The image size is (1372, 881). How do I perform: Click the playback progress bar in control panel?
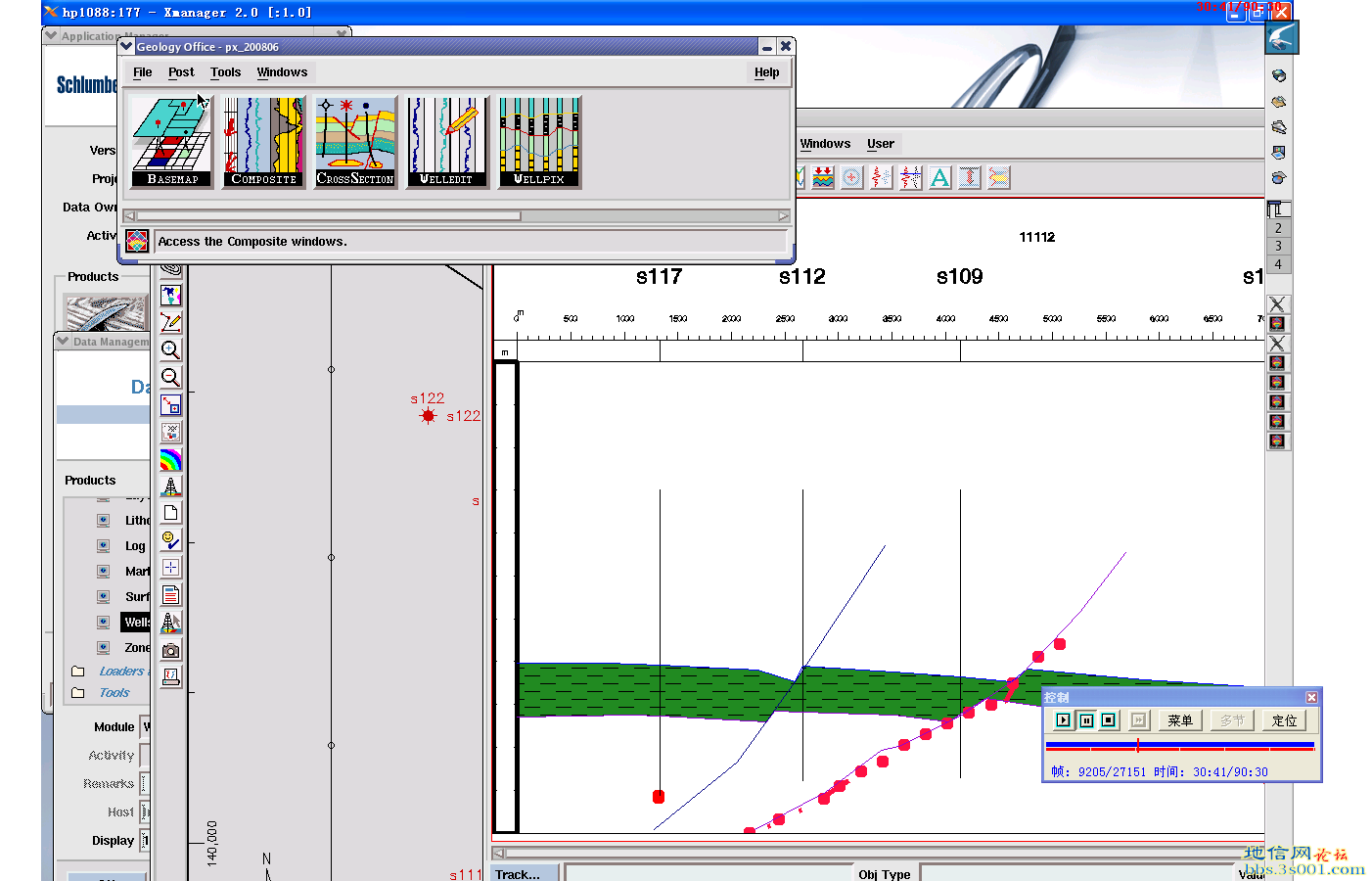(1180, 746)
